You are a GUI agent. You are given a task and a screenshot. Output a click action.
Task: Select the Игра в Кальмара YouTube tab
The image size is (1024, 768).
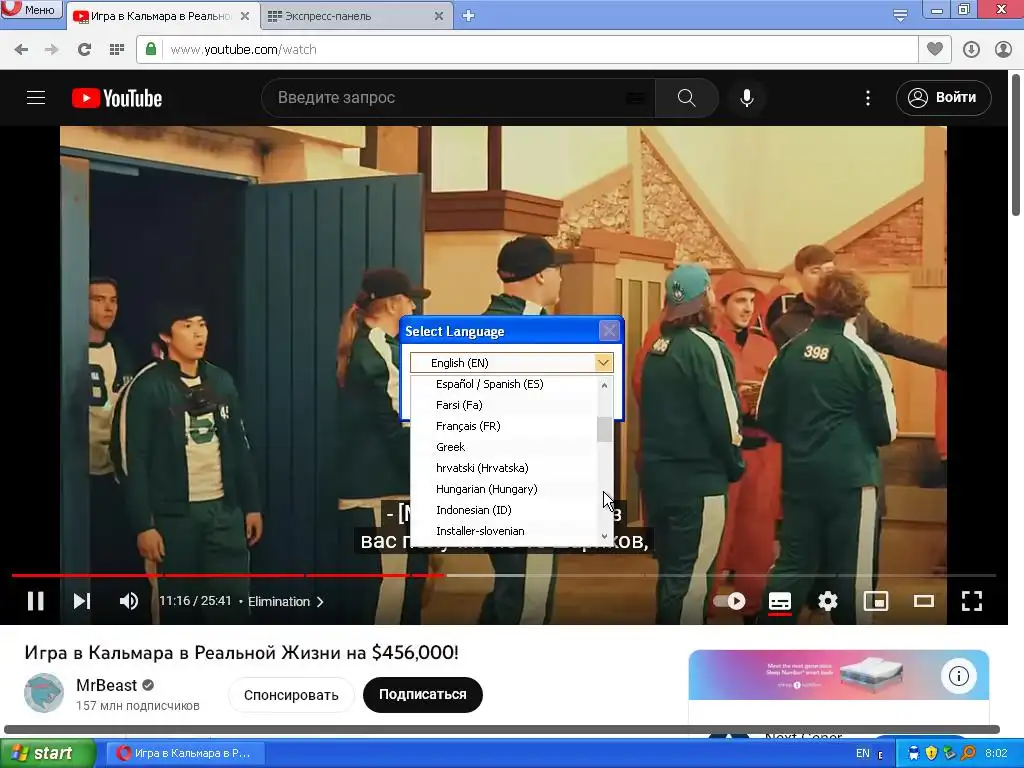click(160, 16)
